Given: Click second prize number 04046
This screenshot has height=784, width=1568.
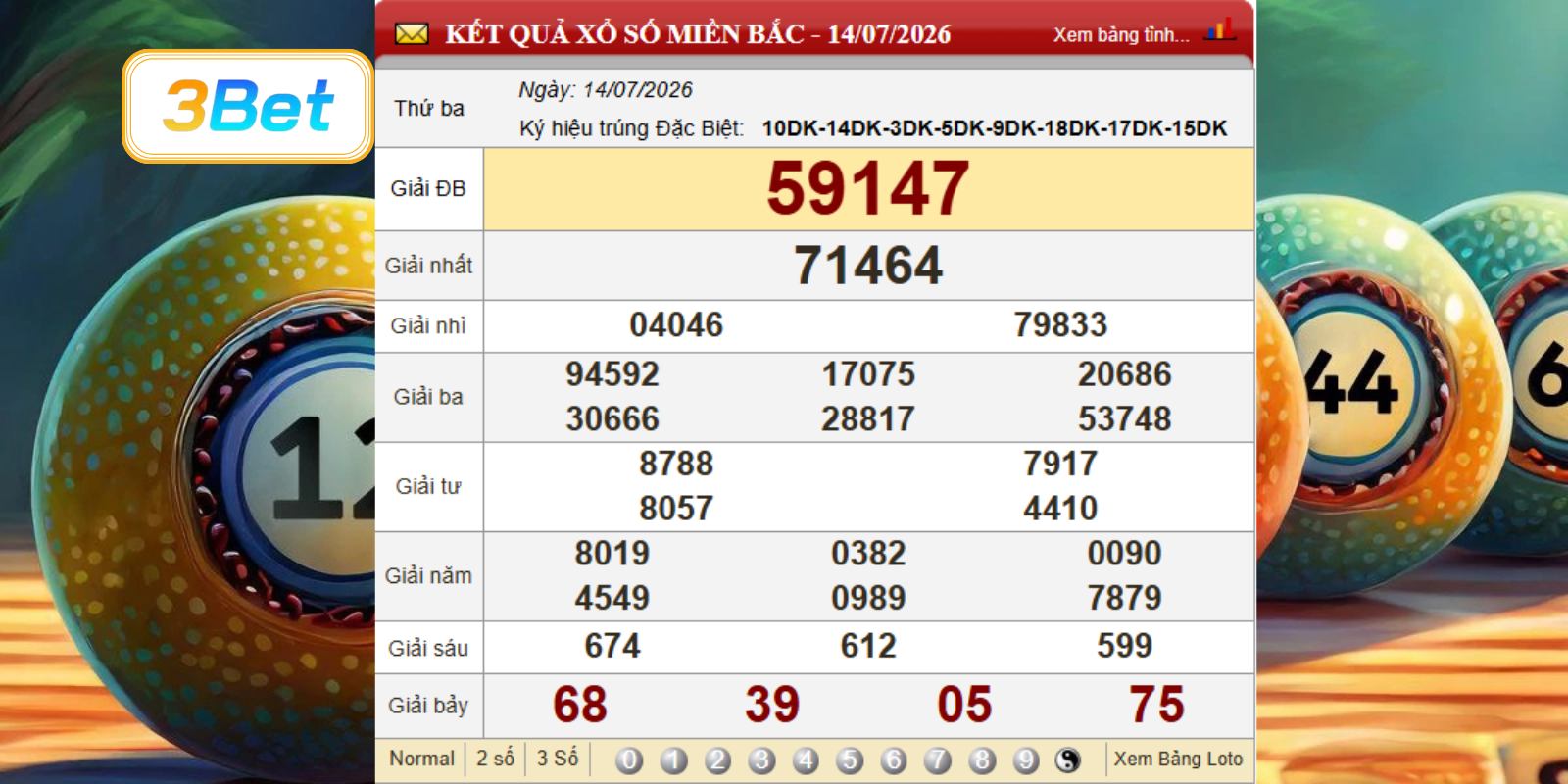Looking at the screenshot, I should click(676, 325).
